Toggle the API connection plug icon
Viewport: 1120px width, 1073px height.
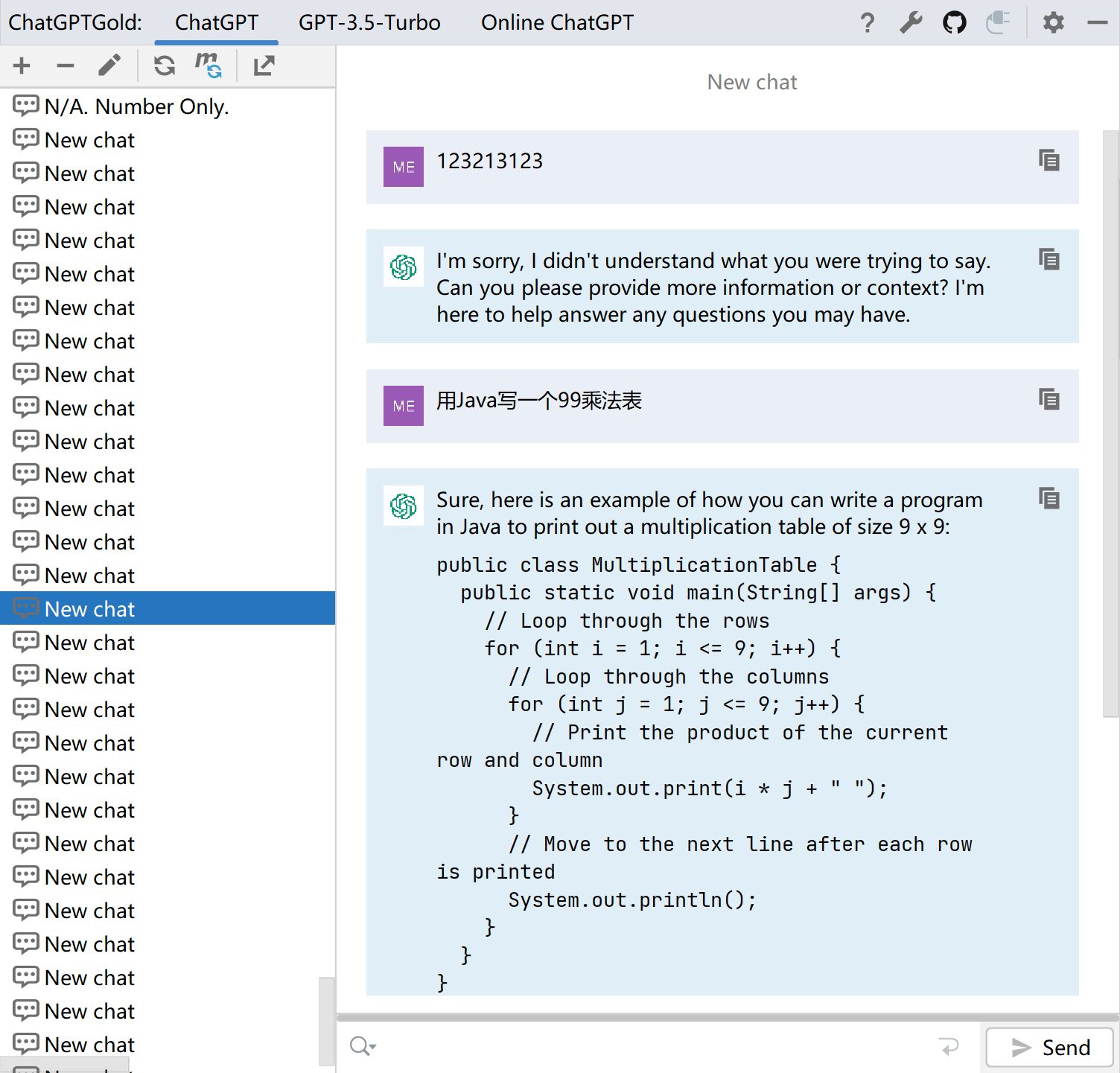pyautogui.click(x=998, y=22)
